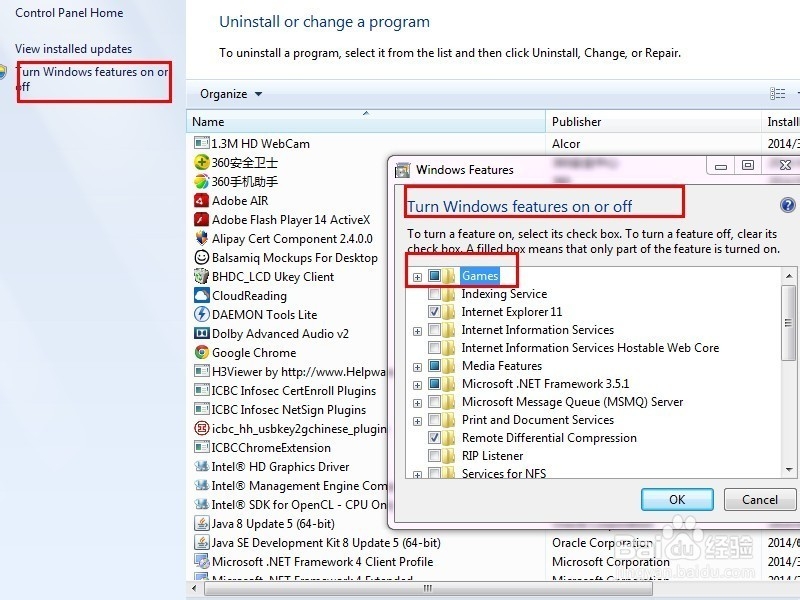Click the DAEMON Tools Lite lightning icon
The height and width of the screenshot is (600, 800).
[202, 314]
